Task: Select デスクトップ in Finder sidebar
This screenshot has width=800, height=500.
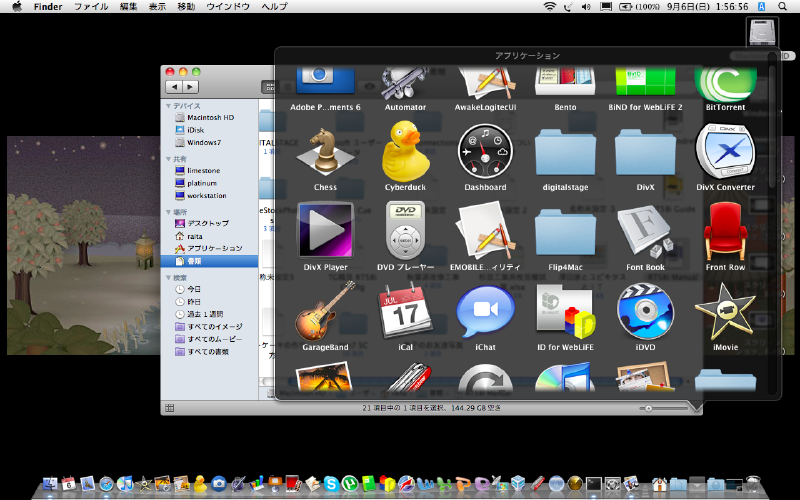Action: (x=209, y=223)
